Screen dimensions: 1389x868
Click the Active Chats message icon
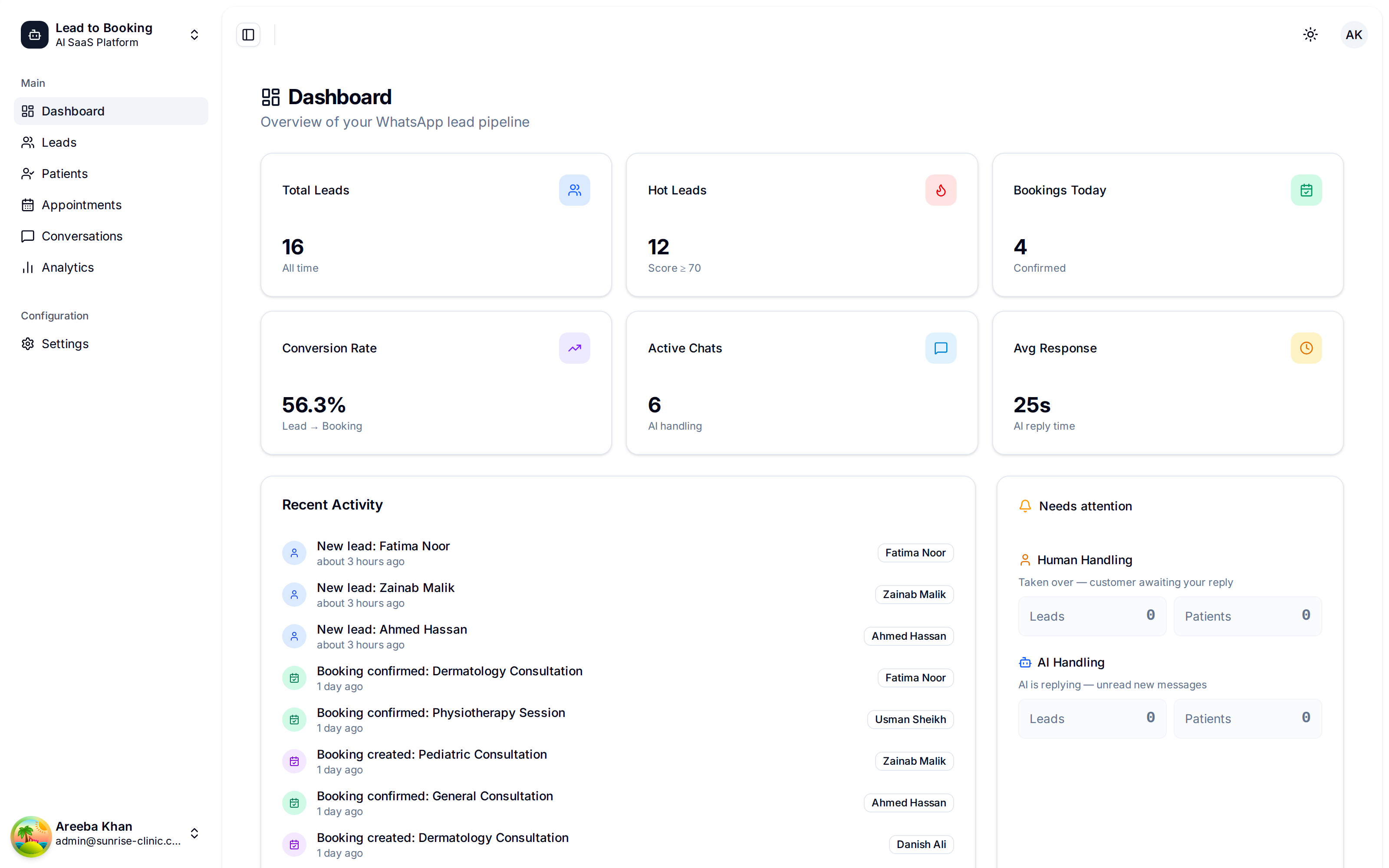tap(941, 348)
